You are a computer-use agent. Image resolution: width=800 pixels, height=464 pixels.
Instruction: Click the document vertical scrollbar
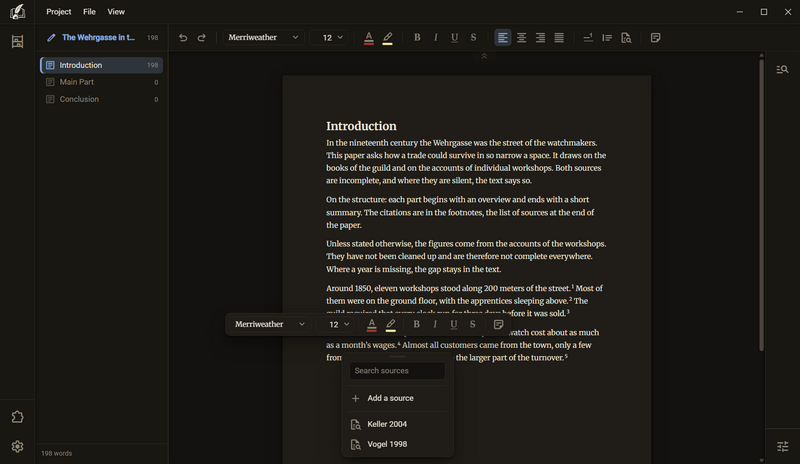point(761,205)
